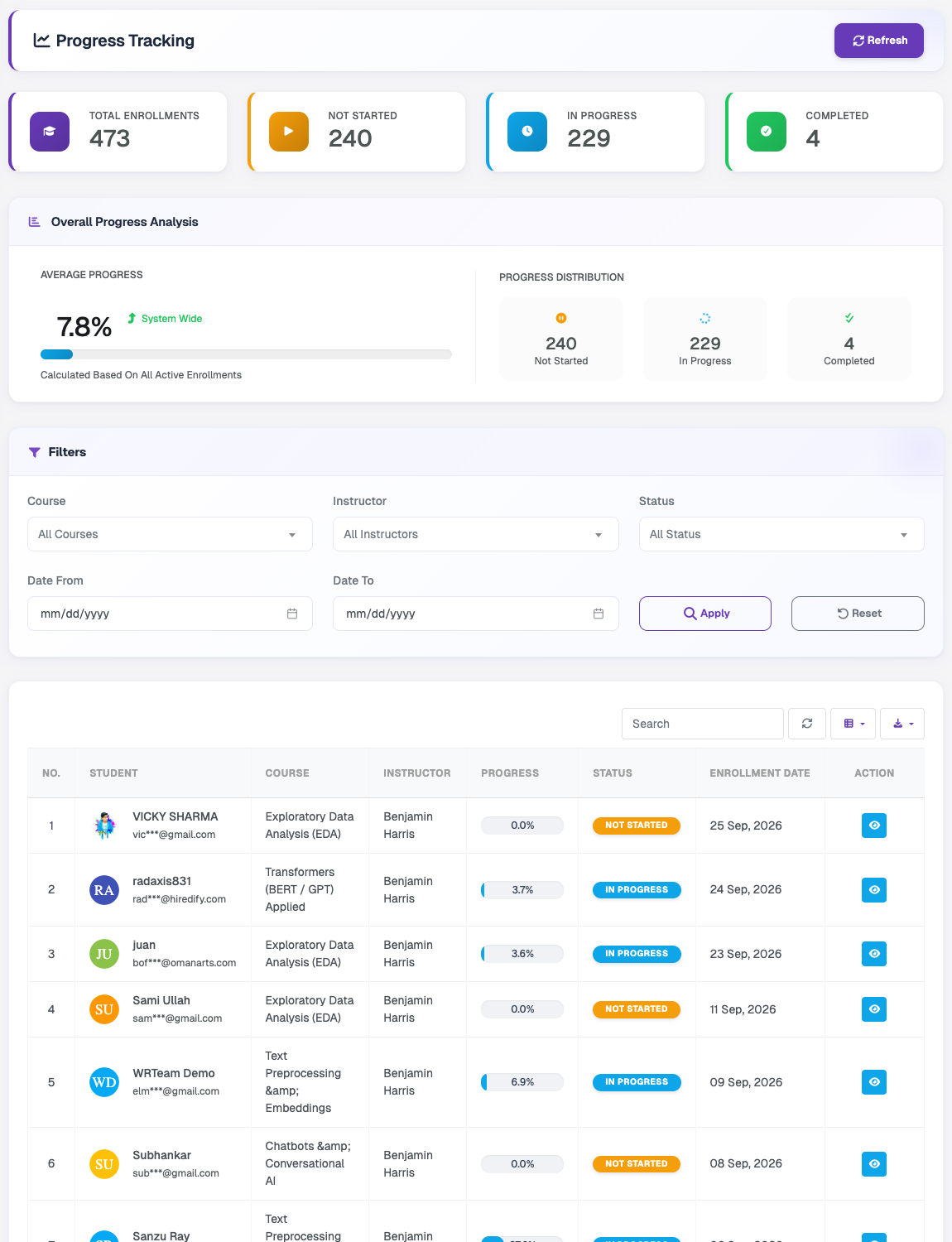Click the email rad***@hiredify.com

[179, 899]
